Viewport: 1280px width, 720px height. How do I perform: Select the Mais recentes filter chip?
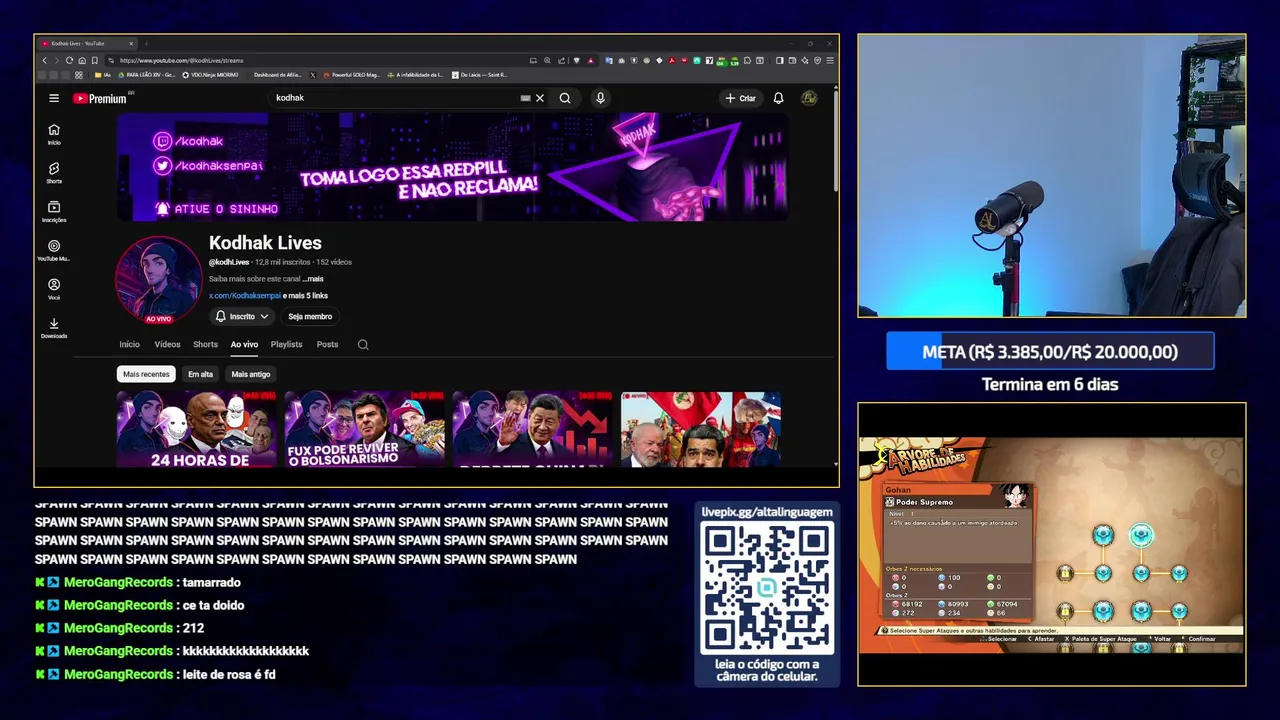(x=146, y=374)
